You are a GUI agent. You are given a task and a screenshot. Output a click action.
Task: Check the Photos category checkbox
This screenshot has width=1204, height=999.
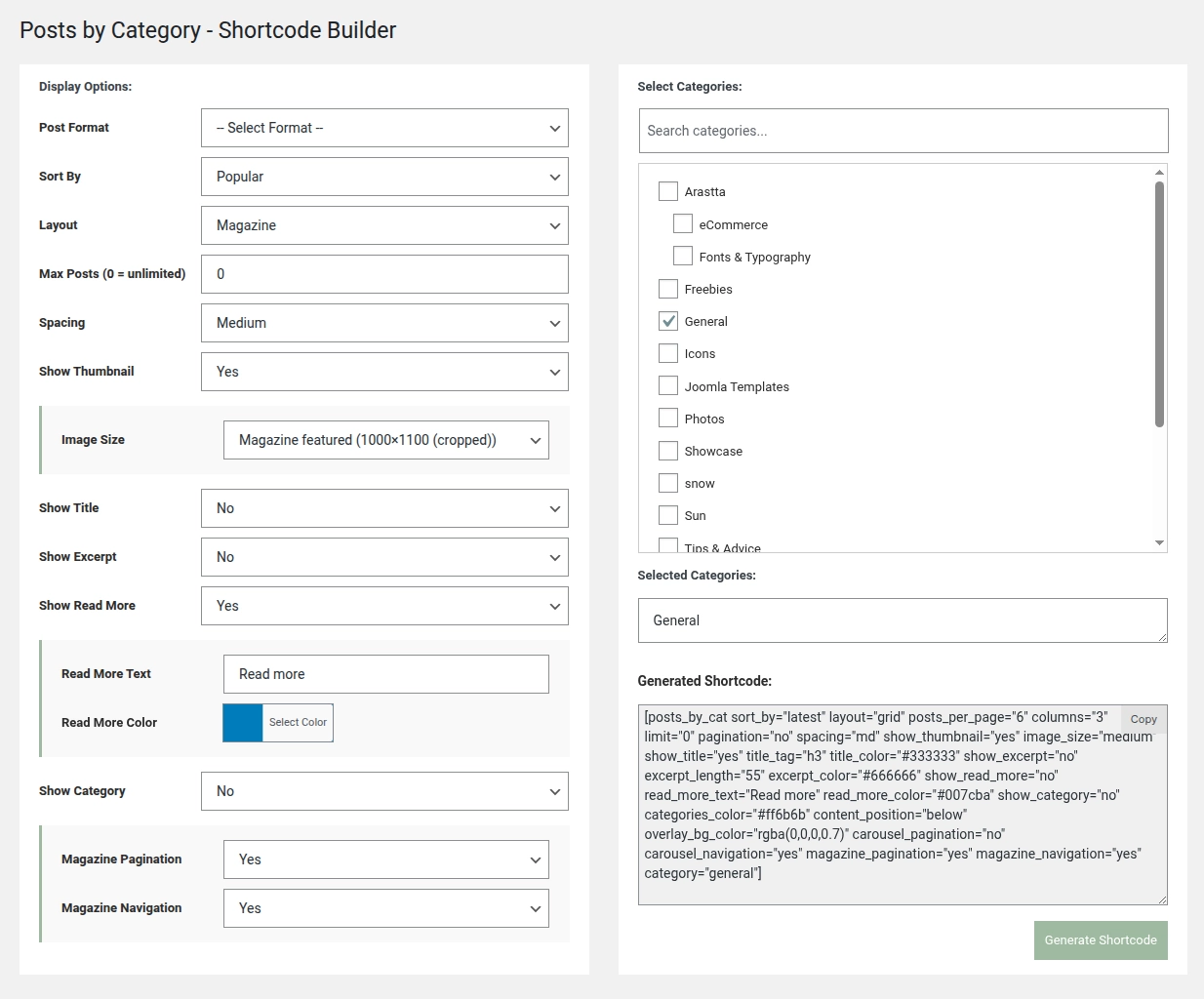click(668, 419)
